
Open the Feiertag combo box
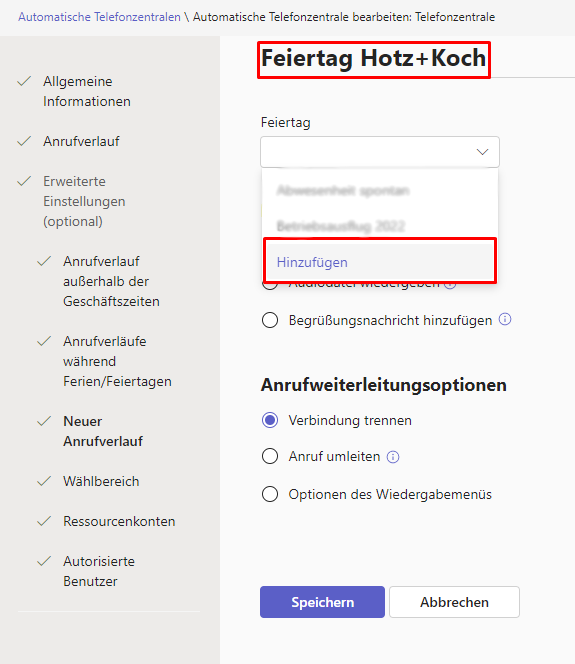tap(380, 152)
